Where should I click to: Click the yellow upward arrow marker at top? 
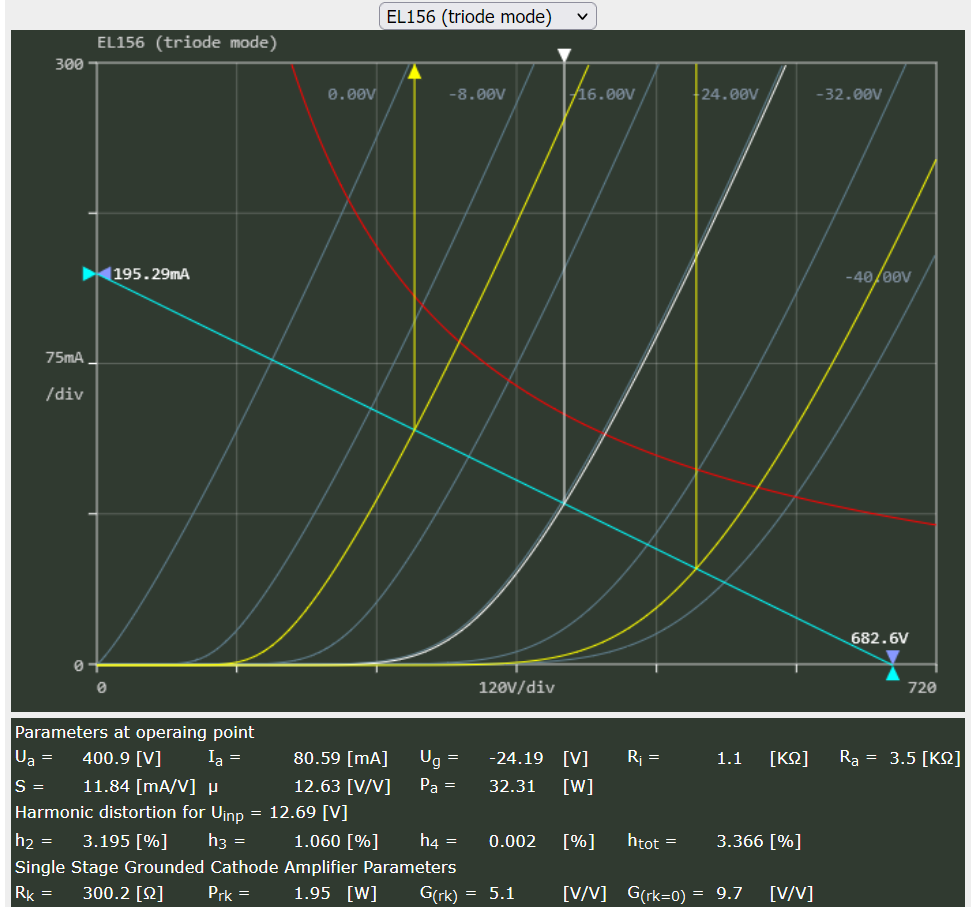(x=415, y=71)
